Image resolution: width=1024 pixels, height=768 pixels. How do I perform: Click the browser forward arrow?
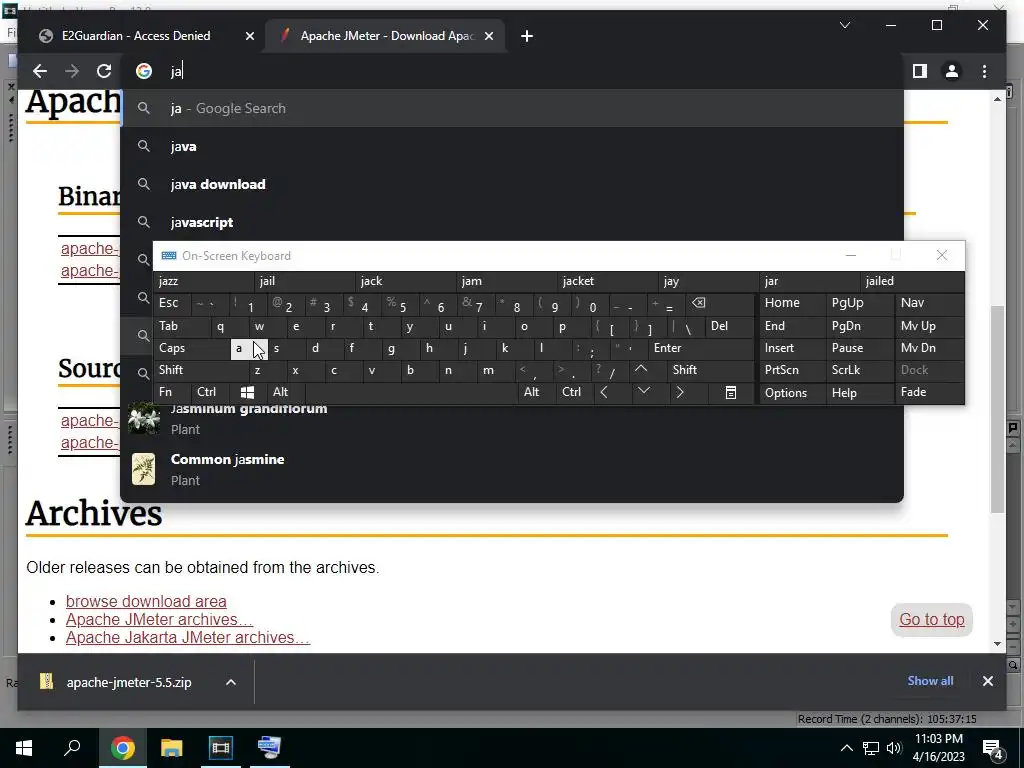[72, 71]
